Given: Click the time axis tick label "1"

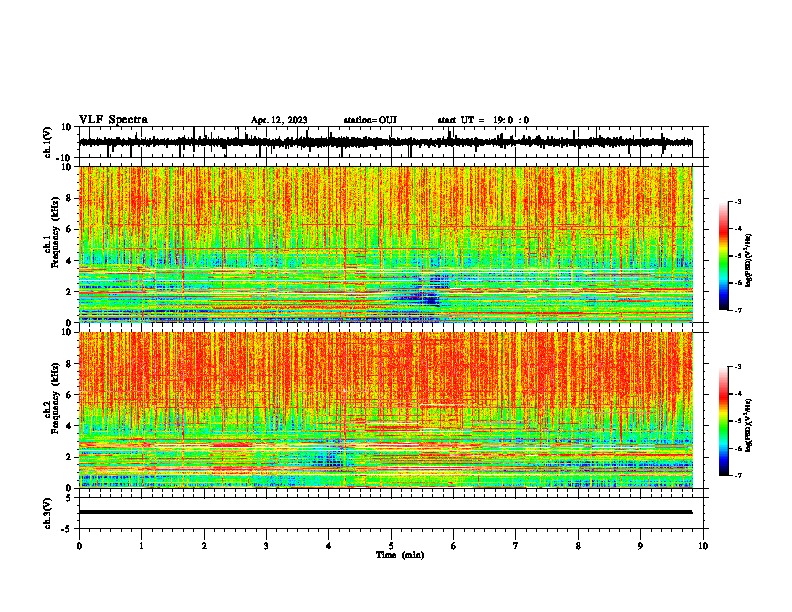Looking at the screenshot, I should (141, 546).
